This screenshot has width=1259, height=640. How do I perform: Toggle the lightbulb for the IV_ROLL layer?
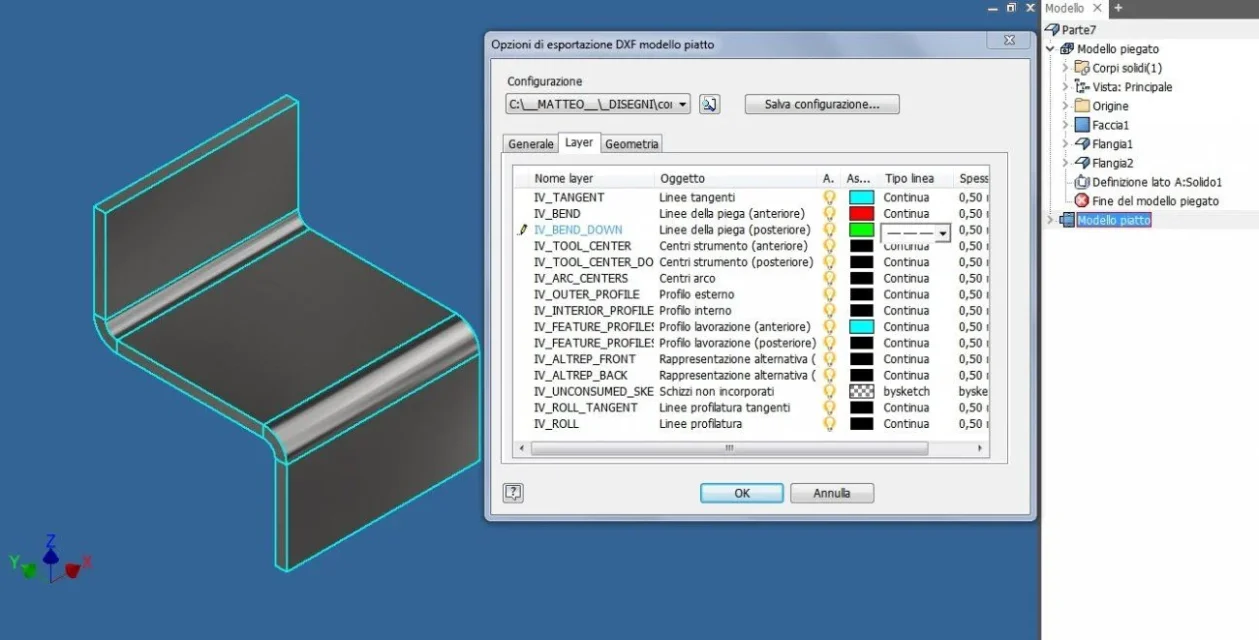point(829,424)
